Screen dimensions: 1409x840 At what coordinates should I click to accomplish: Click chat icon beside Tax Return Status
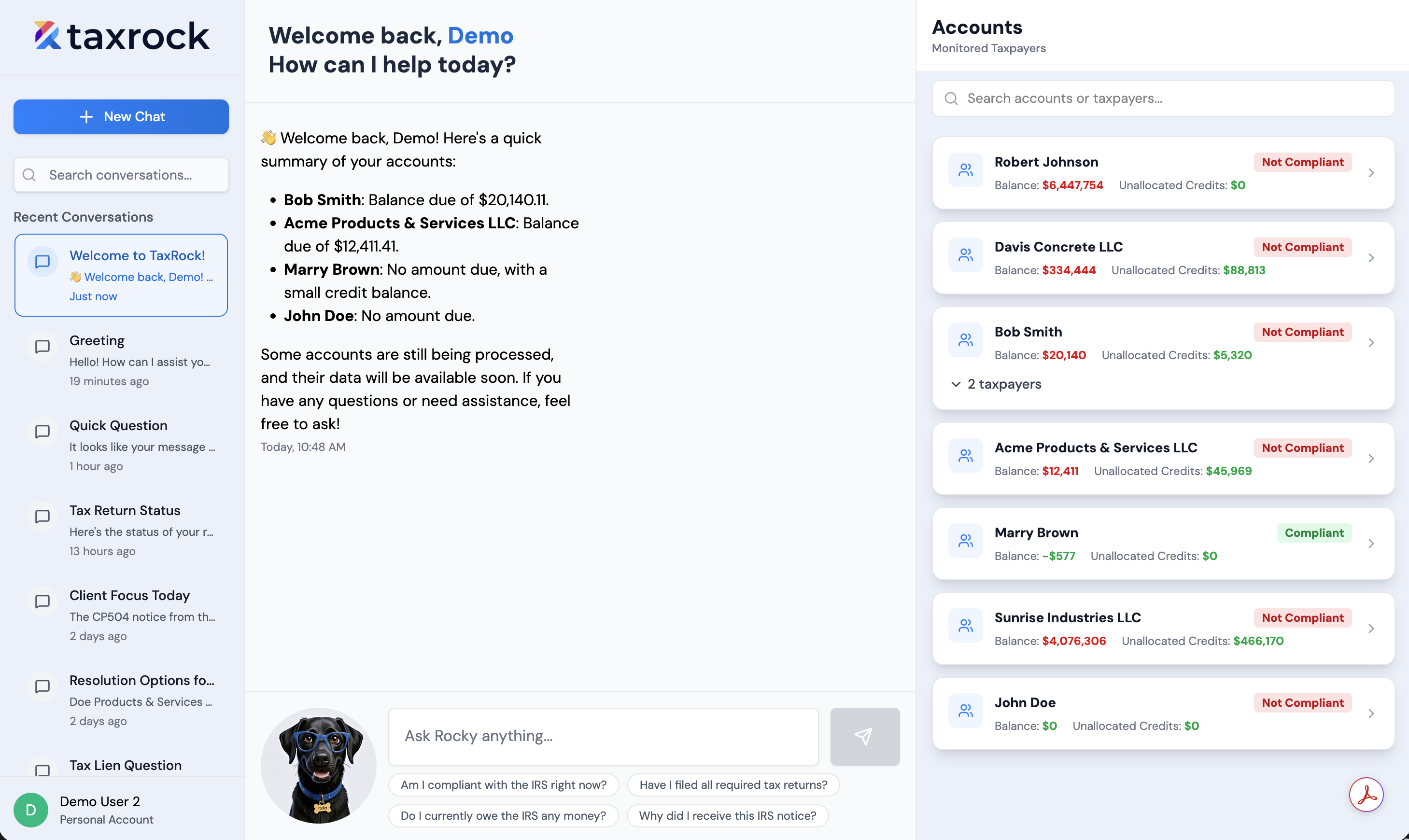[x=42, y=517]
